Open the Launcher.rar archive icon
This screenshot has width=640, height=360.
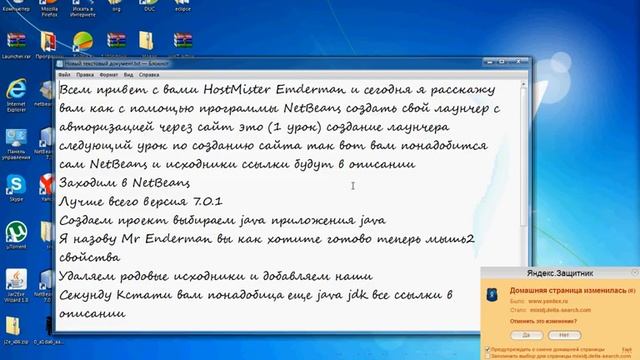16,45
